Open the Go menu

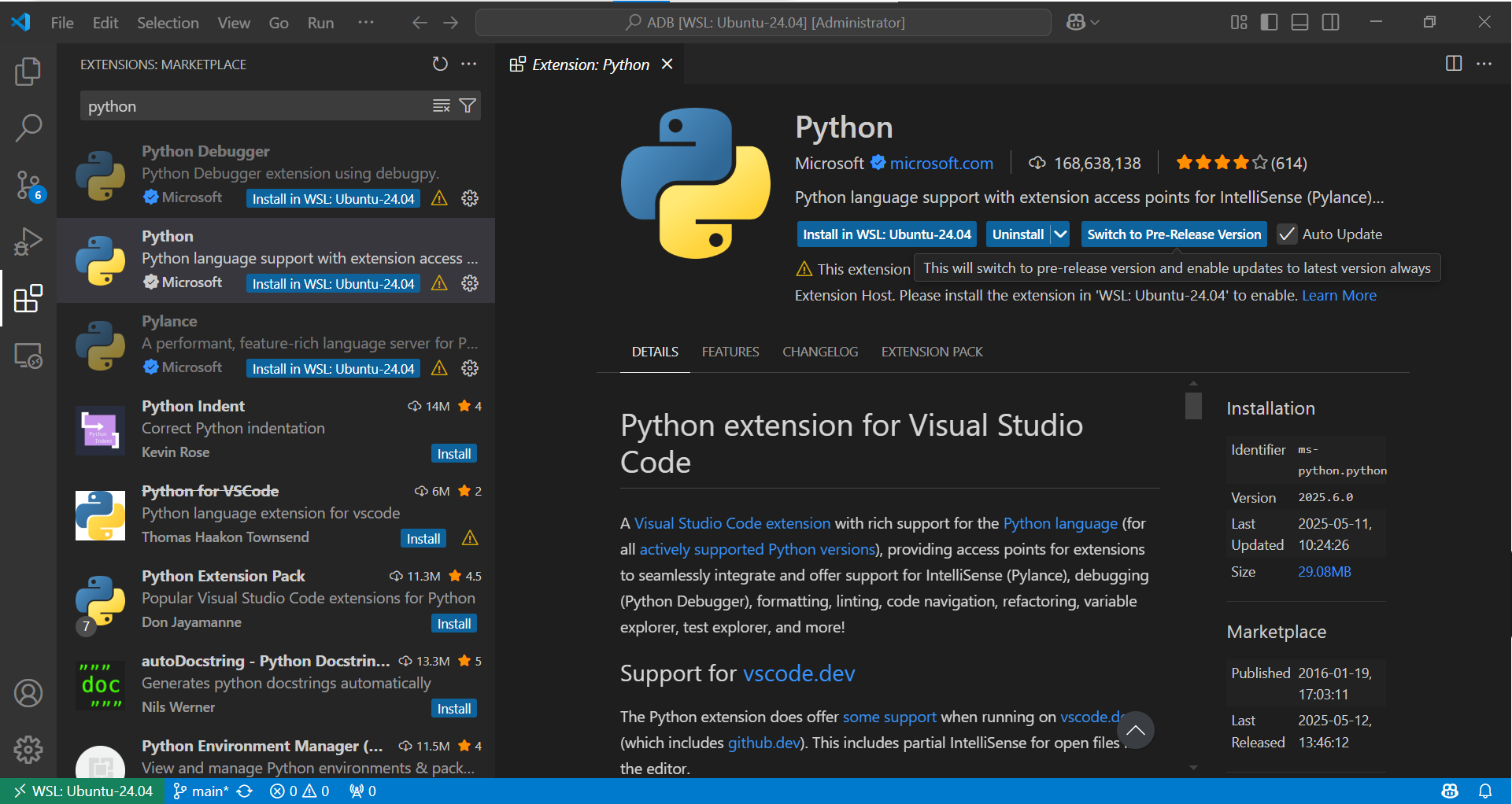279,23
